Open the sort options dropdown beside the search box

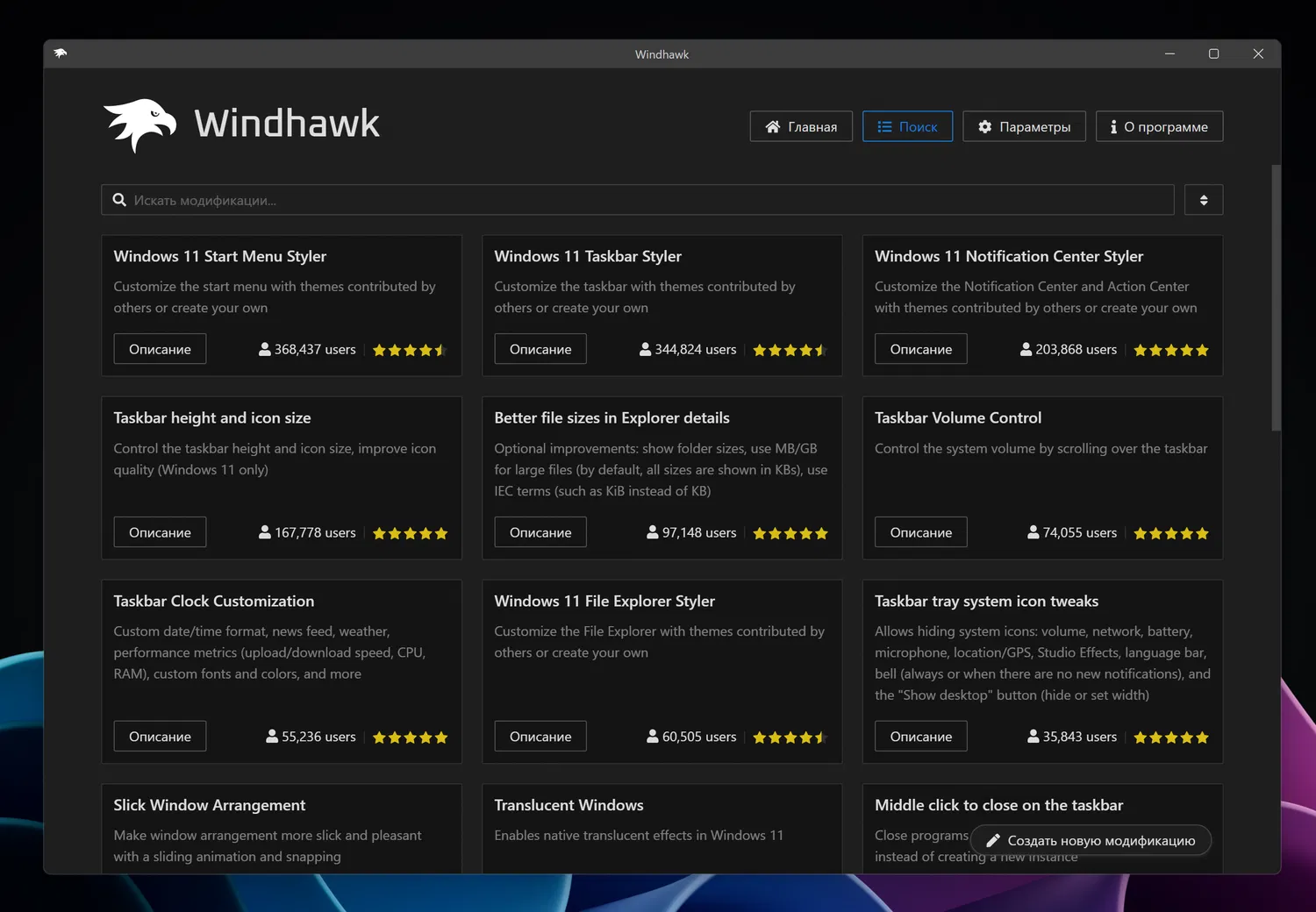click(1204, 200)
